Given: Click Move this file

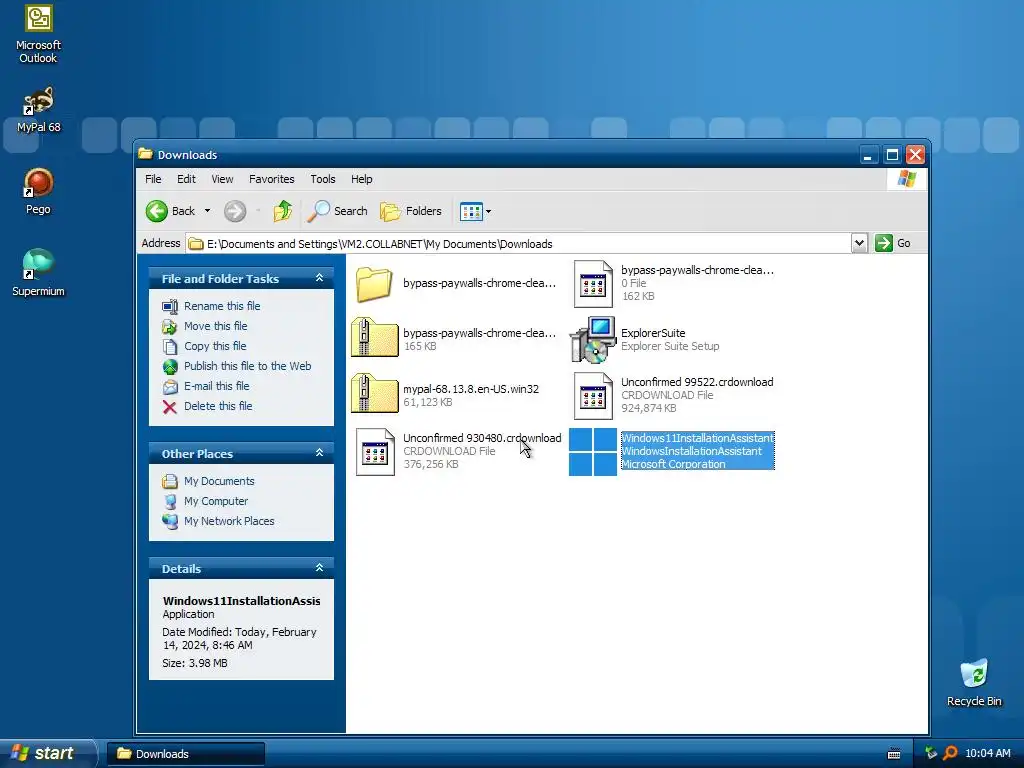Looking at the screenshot, I should coord(216,326).
